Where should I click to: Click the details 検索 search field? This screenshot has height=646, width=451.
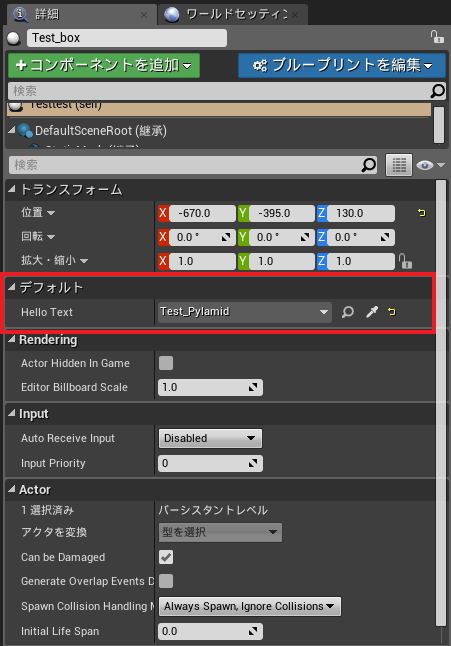[193, 165]
